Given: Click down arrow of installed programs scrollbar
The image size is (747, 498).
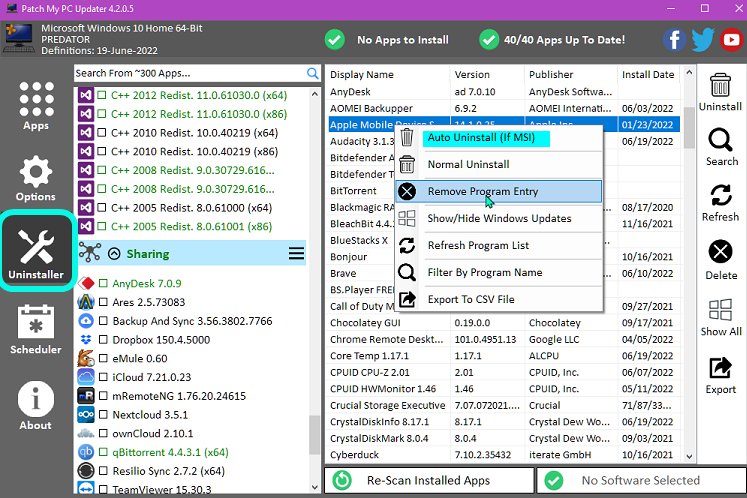Looking at the screenshot, I should click(x=689, y=456).
